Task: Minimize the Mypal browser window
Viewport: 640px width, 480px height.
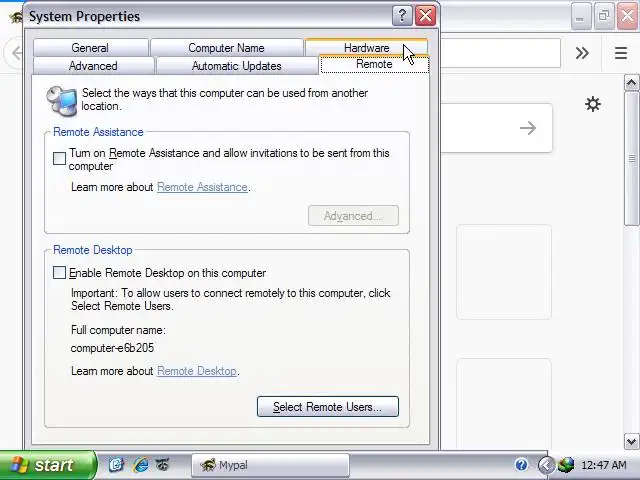Action: click(580, 16)
